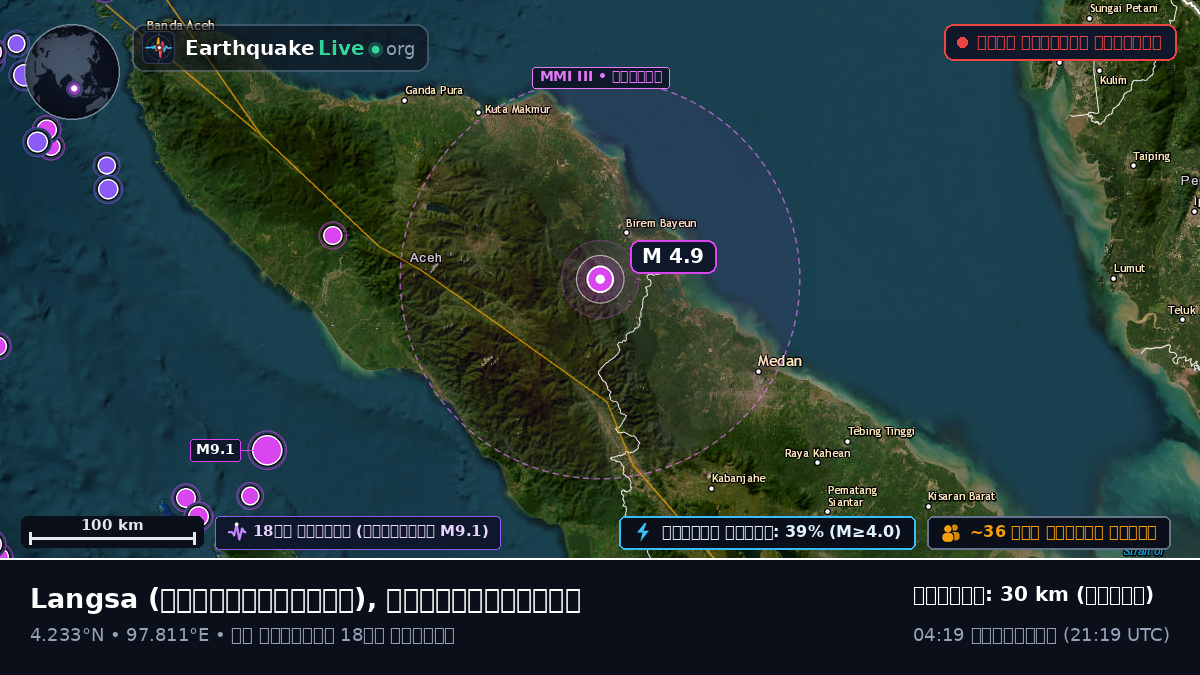Click the MMI III intensity label
The height and width of the screenshot is (675, 1200).
pos(601,77)
